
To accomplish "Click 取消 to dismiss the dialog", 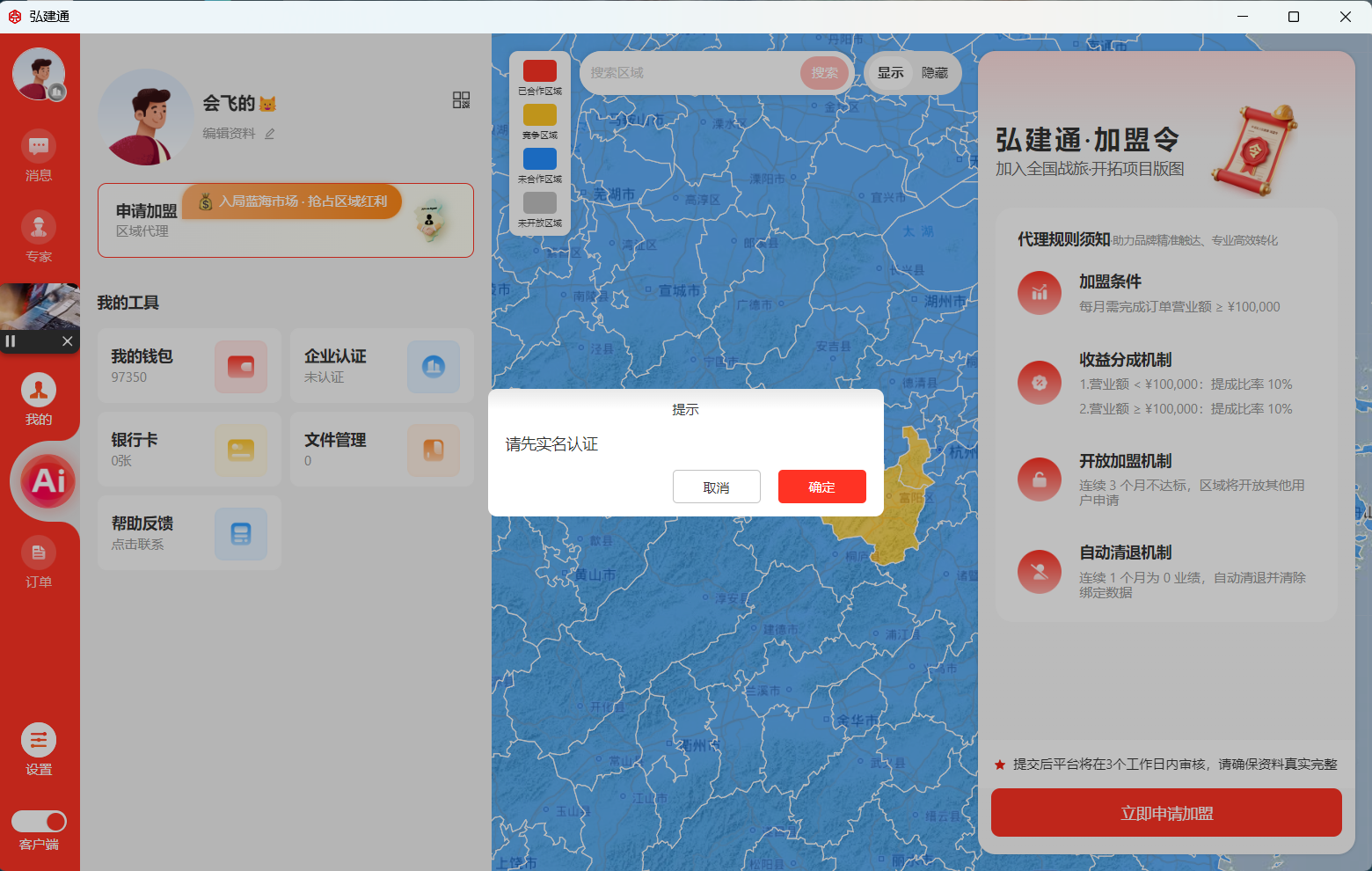I will (716, 487).
